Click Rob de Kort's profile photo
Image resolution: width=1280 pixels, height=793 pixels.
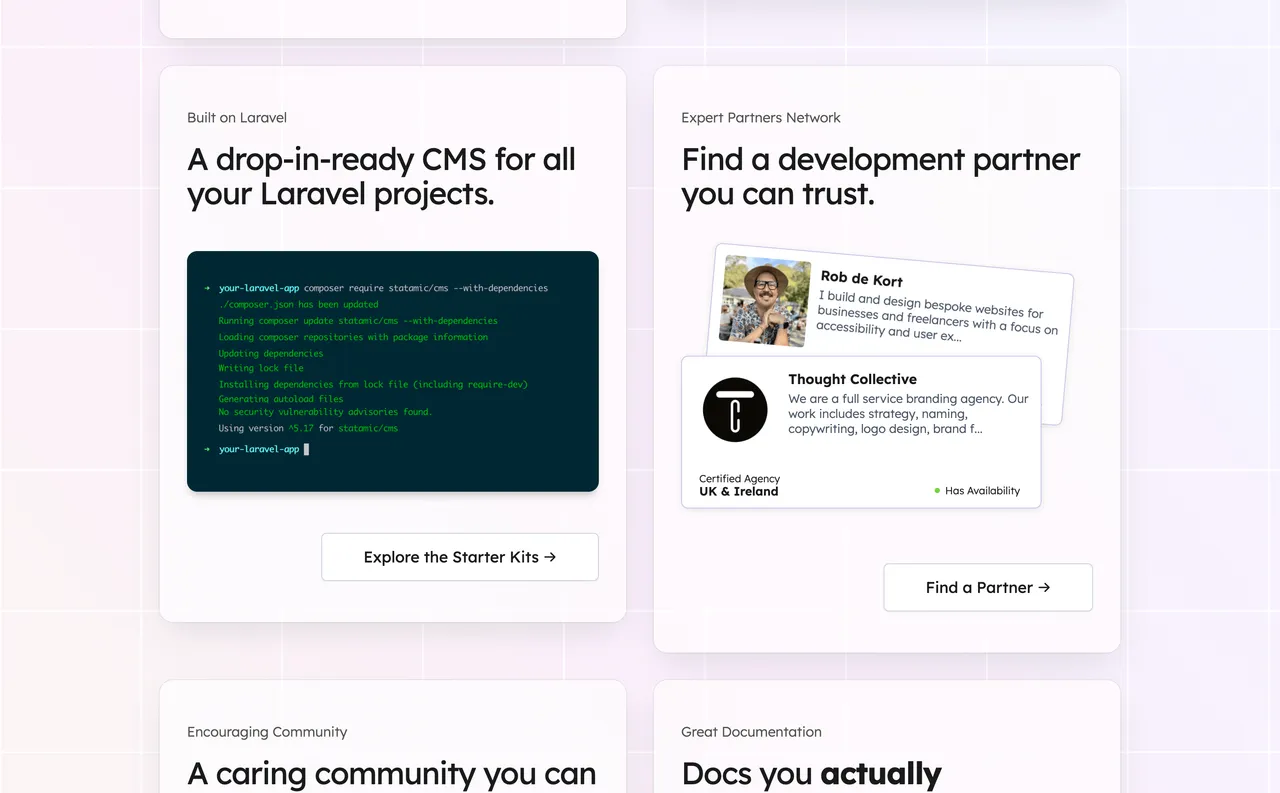764,299
